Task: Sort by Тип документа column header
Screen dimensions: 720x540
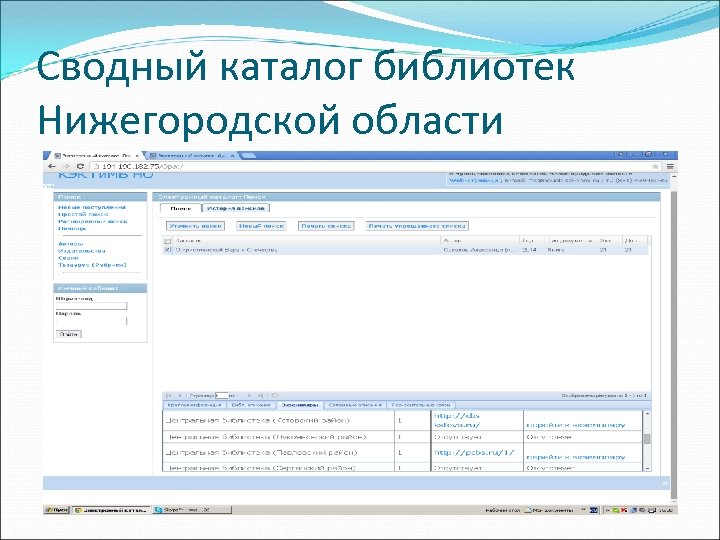Action: (x=571, y=241)
